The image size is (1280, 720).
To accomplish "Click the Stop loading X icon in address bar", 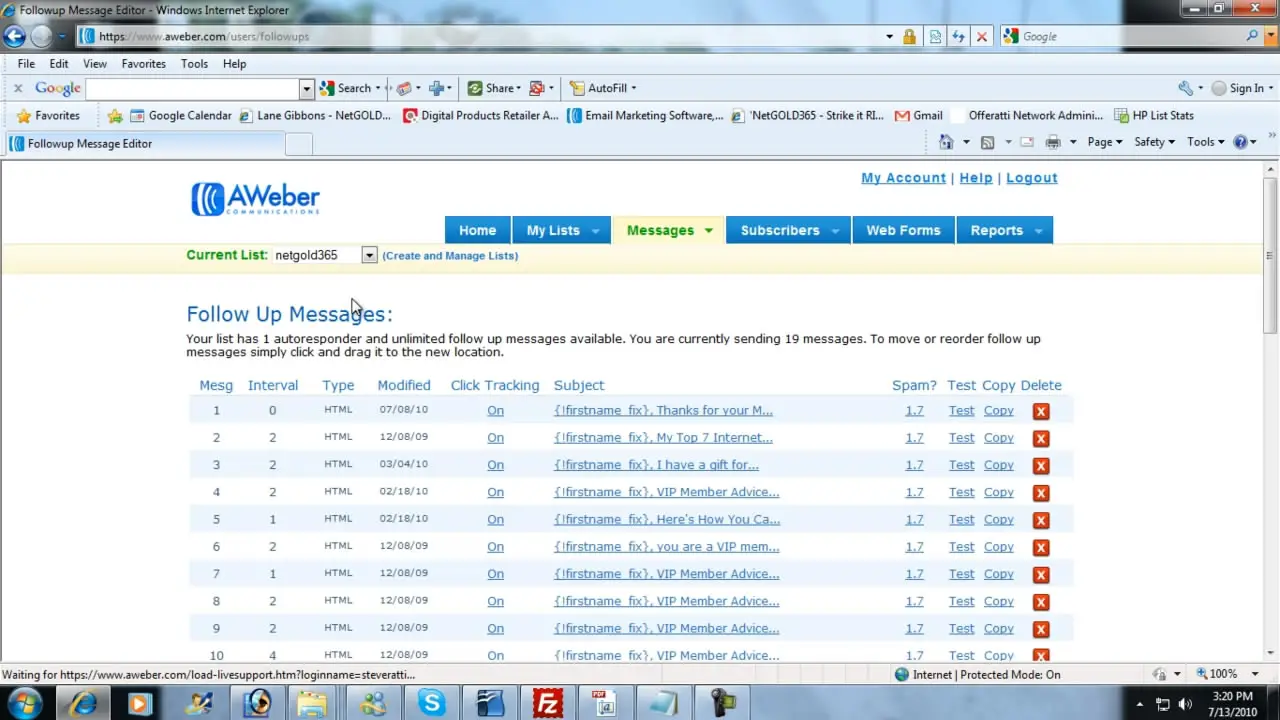I will [x=981, y=36].
